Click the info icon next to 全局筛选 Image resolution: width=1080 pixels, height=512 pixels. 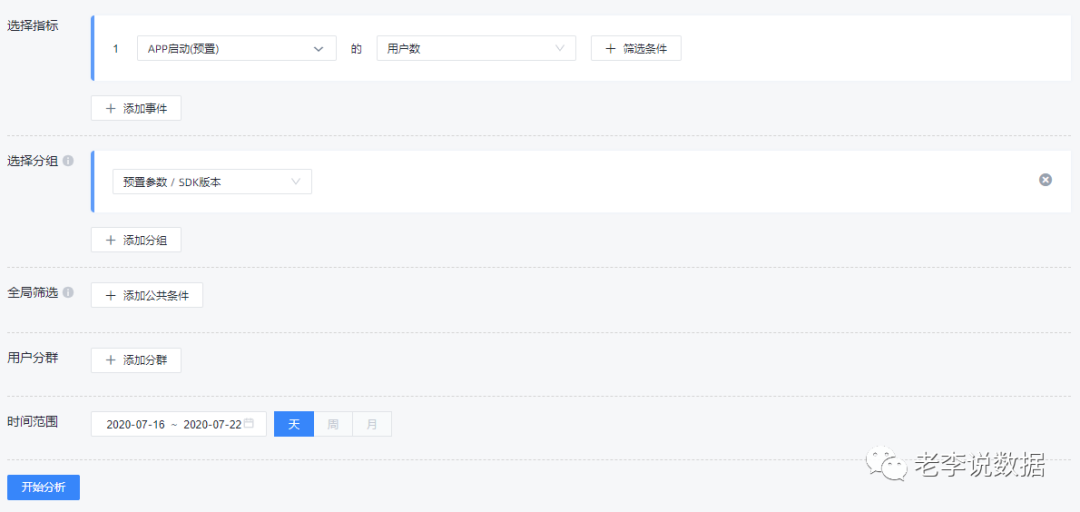tap(68, 292)
